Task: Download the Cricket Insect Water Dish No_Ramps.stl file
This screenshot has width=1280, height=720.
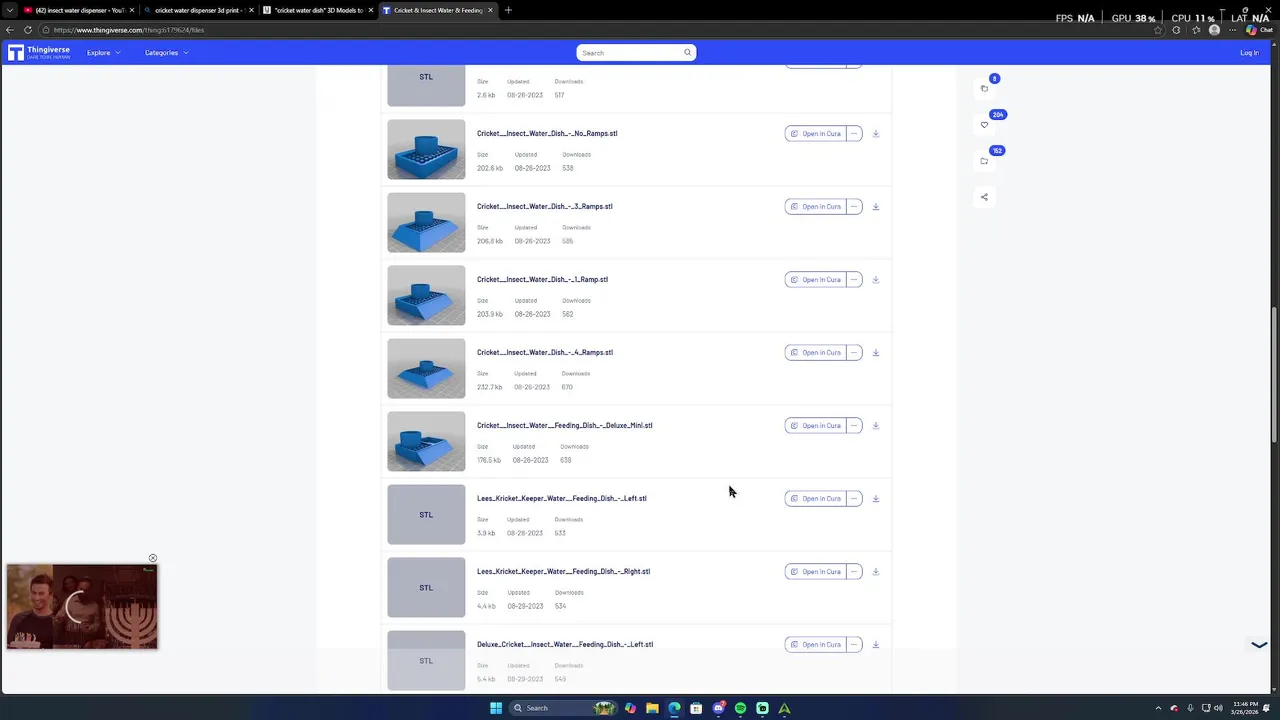Action: [x=875, y=133]
